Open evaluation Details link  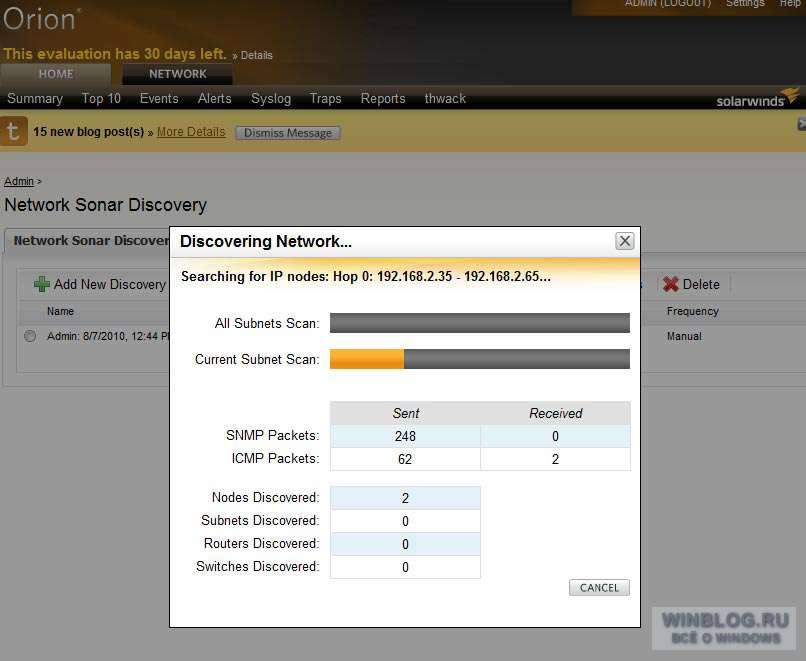257,55
